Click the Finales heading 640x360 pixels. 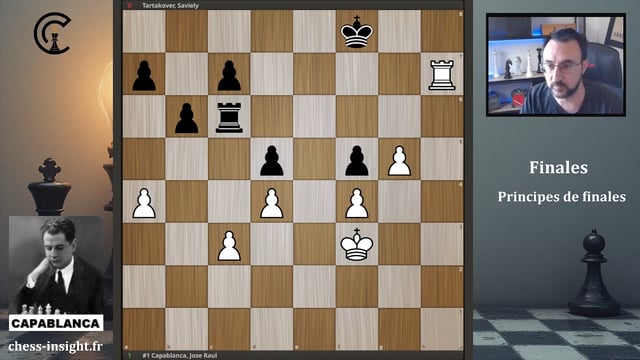558,168
